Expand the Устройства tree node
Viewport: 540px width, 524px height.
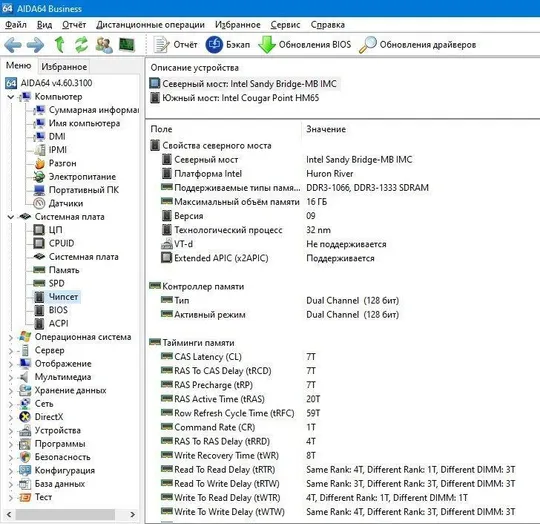pos(11,431)
